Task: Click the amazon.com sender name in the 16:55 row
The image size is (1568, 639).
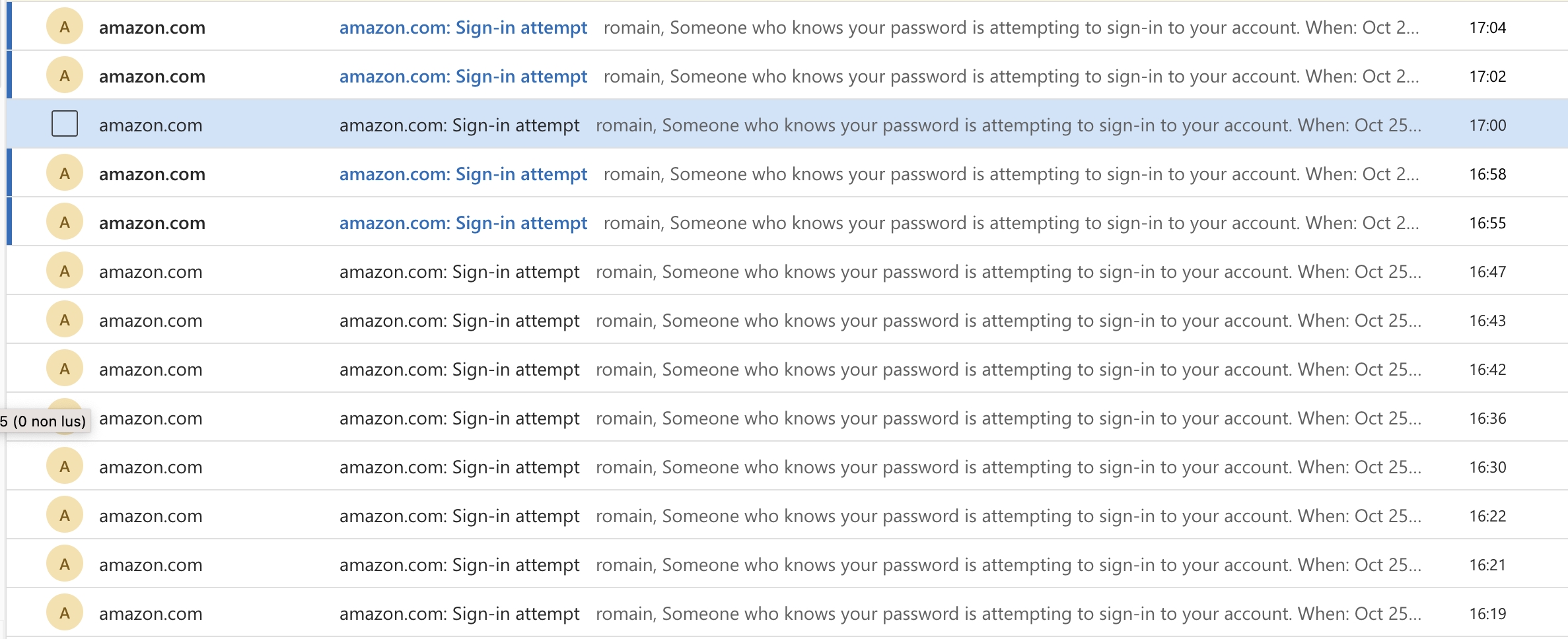Action: click(152, 223)
